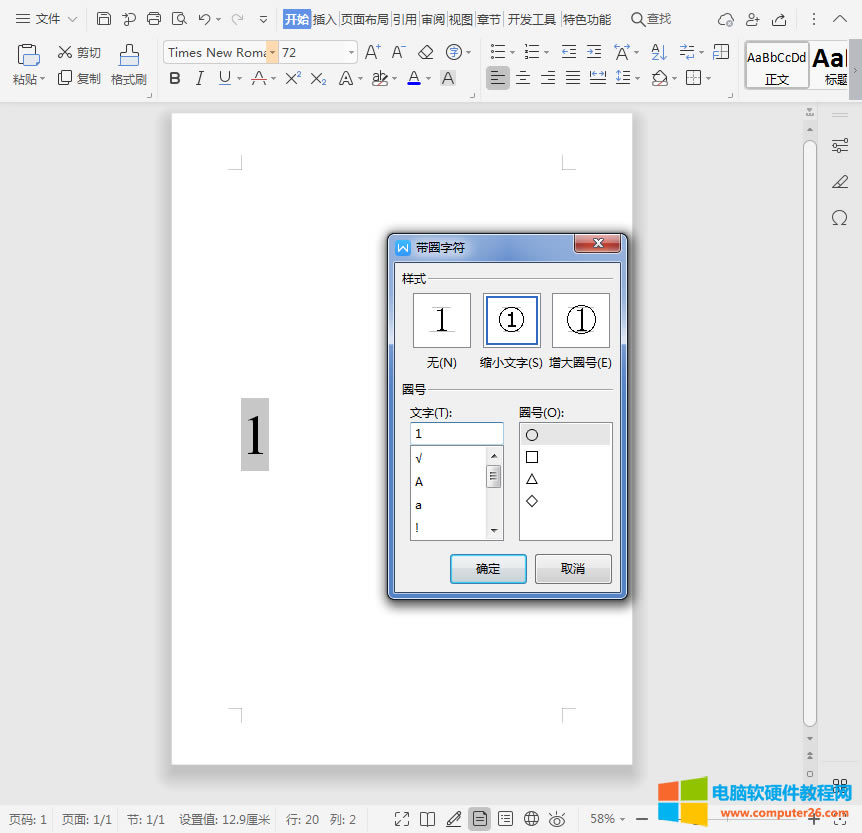Open the 文件 menu
862x833 pixels.
click(47, 19)
